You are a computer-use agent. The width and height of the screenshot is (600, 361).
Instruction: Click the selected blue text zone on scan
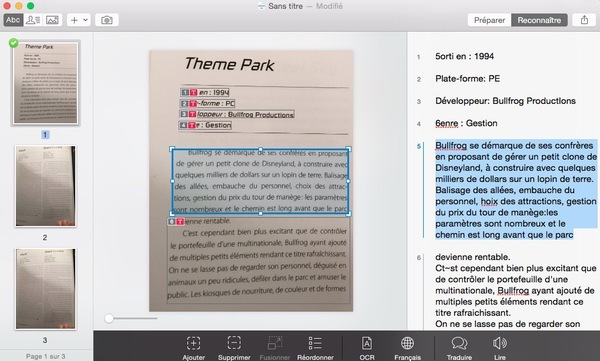point(260,181)
